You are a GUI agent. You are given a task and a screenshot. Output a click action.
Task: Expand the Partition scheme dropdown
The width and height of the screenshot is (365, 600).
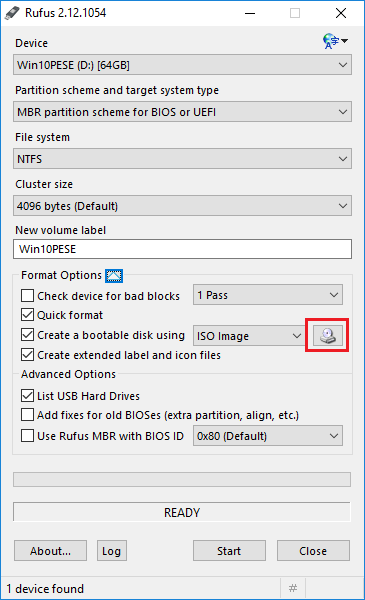click(x=182, y=112)
